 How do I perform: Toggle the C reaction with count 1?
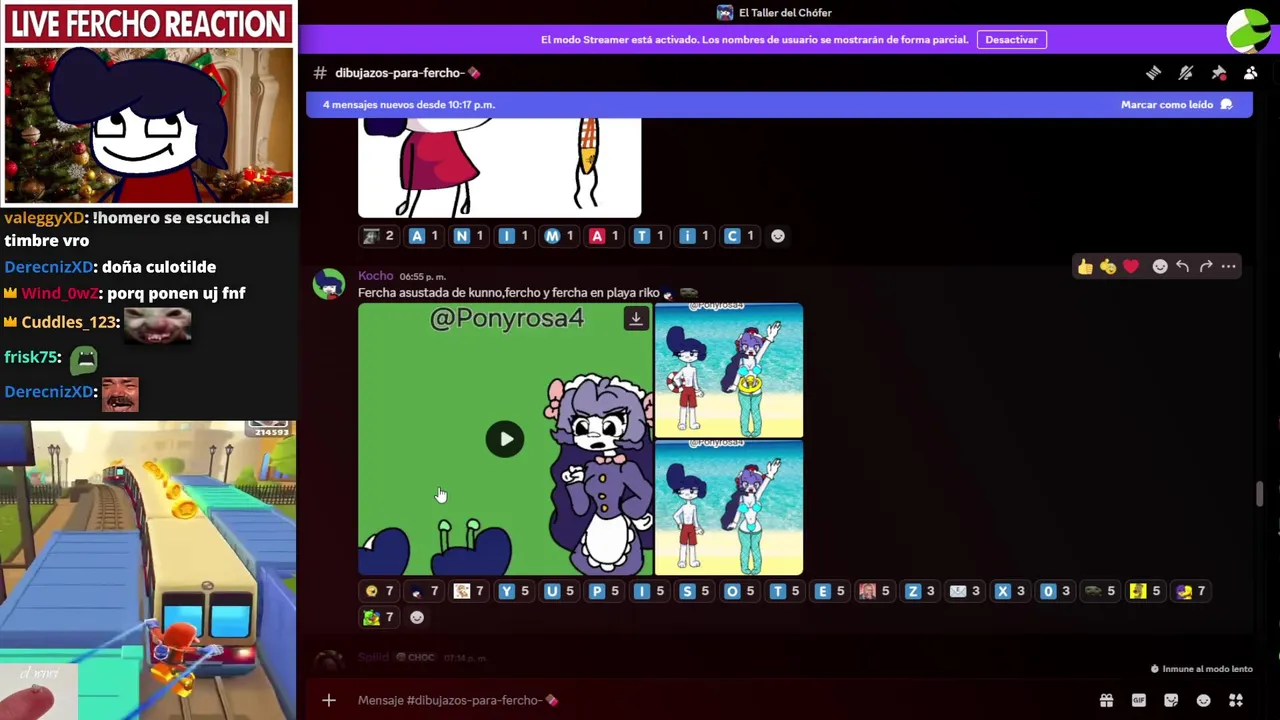[x=739, y=236]
